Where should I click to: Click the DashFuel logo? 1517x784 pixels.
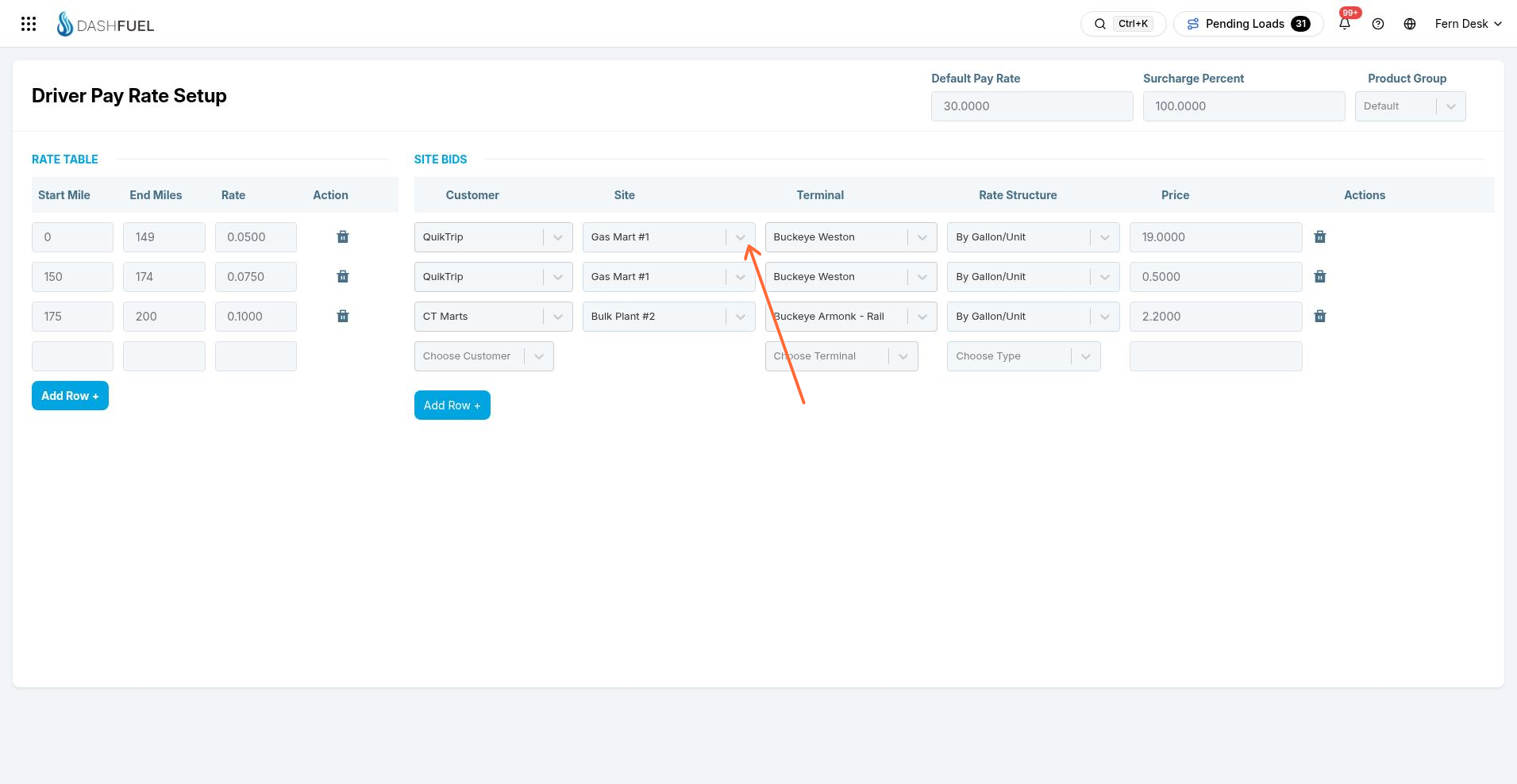[x=106, y=25]
